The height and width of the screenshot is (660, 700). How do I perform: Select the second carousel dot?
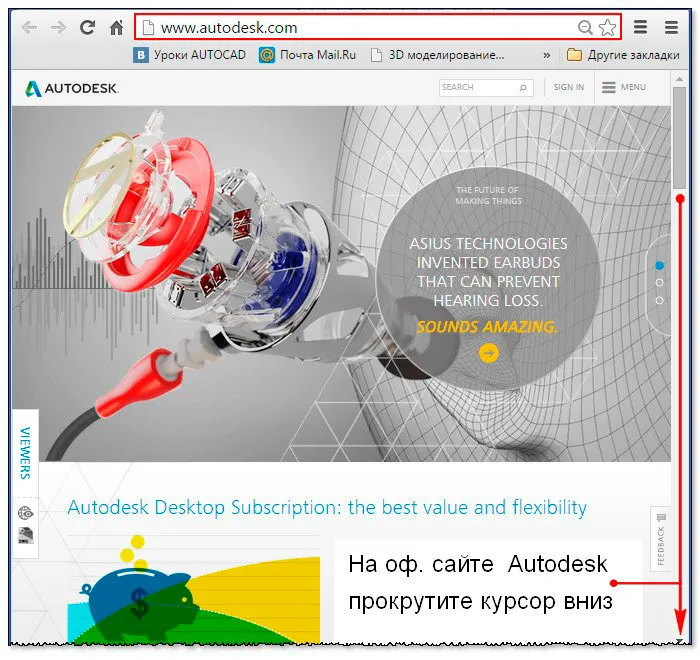[659, 283]
